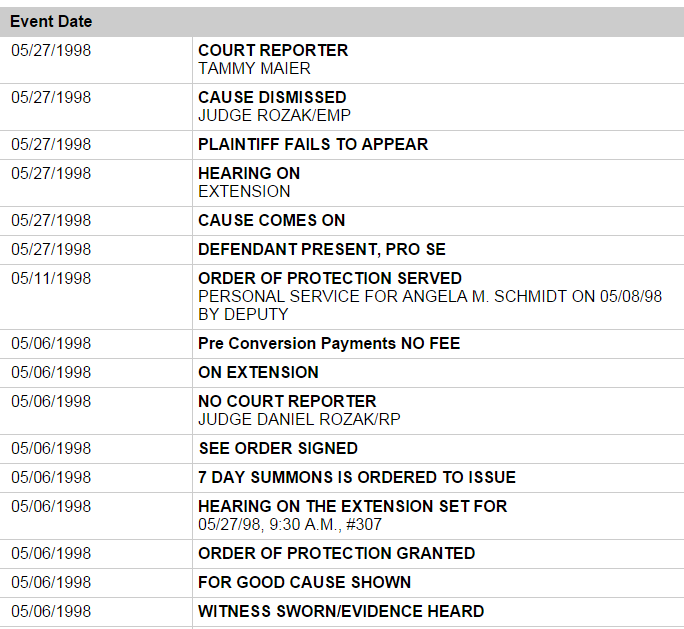Click the DEFENDANT PRESENT, PRO SE entry

point(322,249)
